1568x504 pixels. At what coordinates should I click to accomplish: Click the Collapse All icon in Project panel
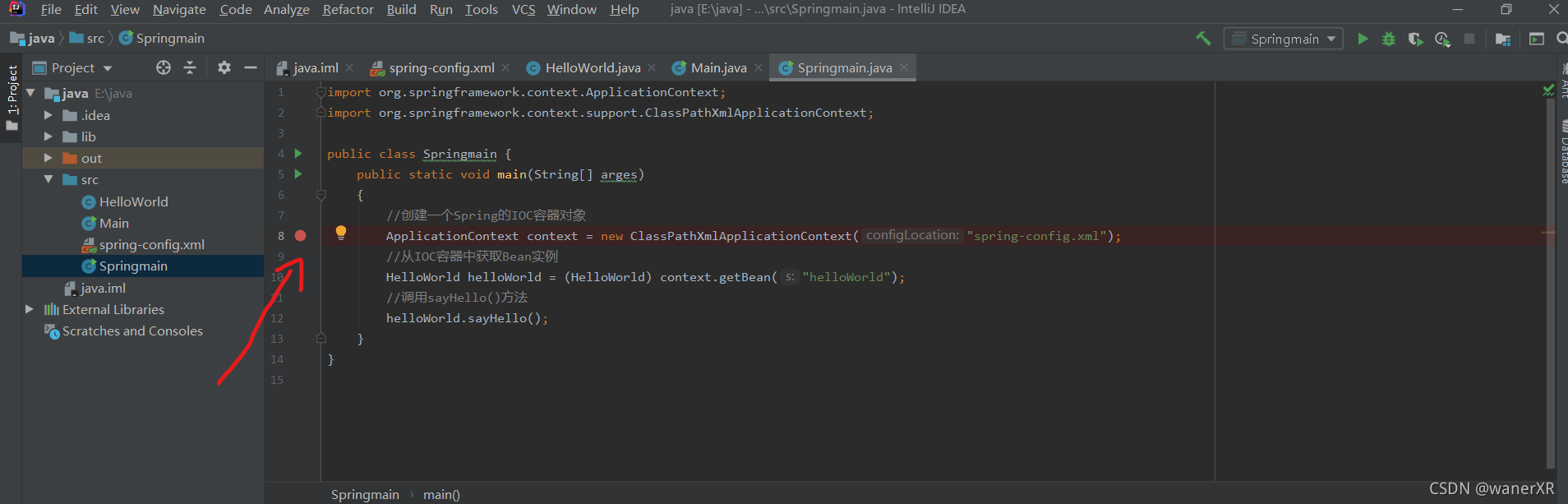click(190, 67)
